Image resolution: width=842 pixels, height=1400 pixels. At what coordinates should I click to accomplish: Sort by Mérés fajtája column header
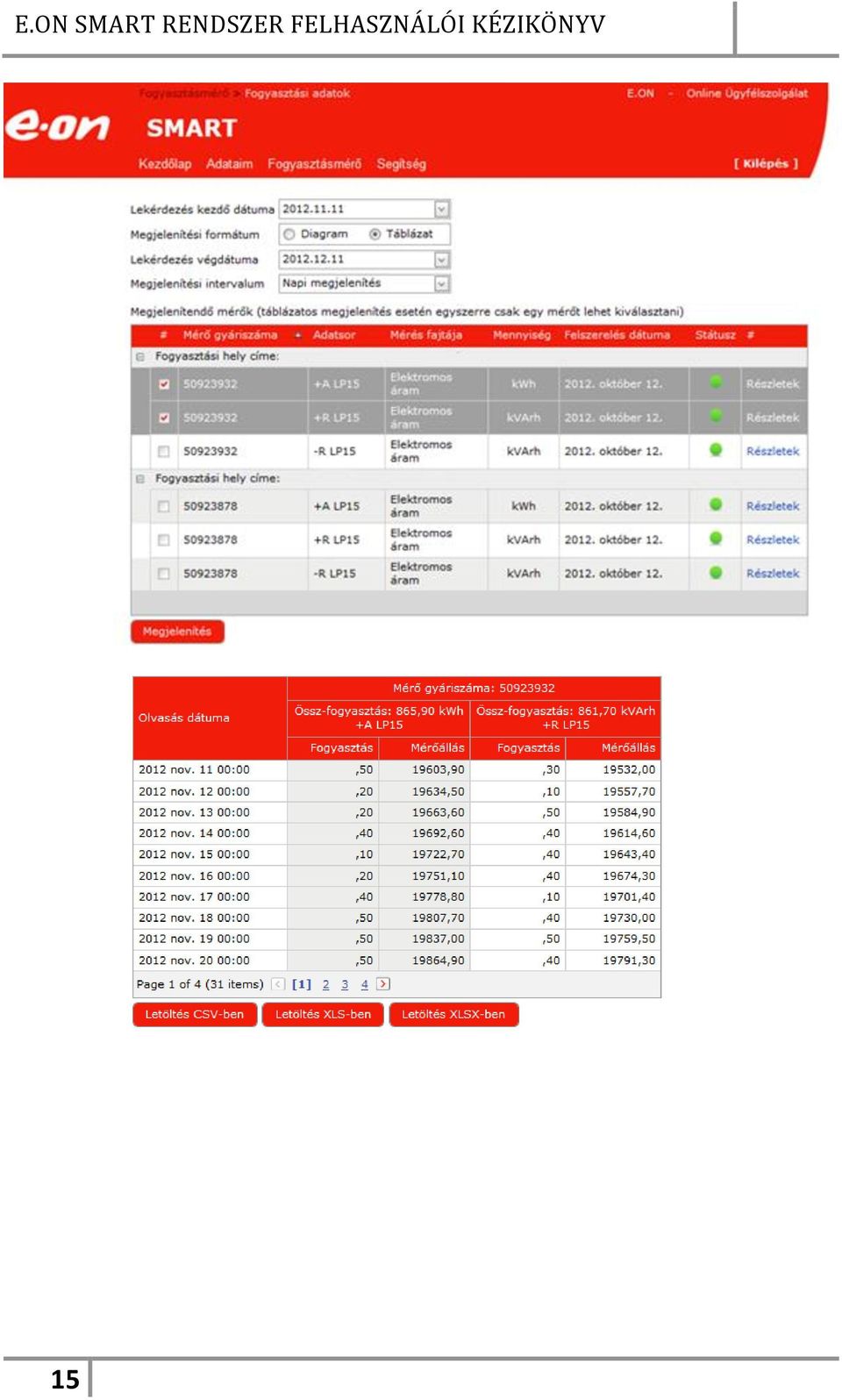point(426,335)
